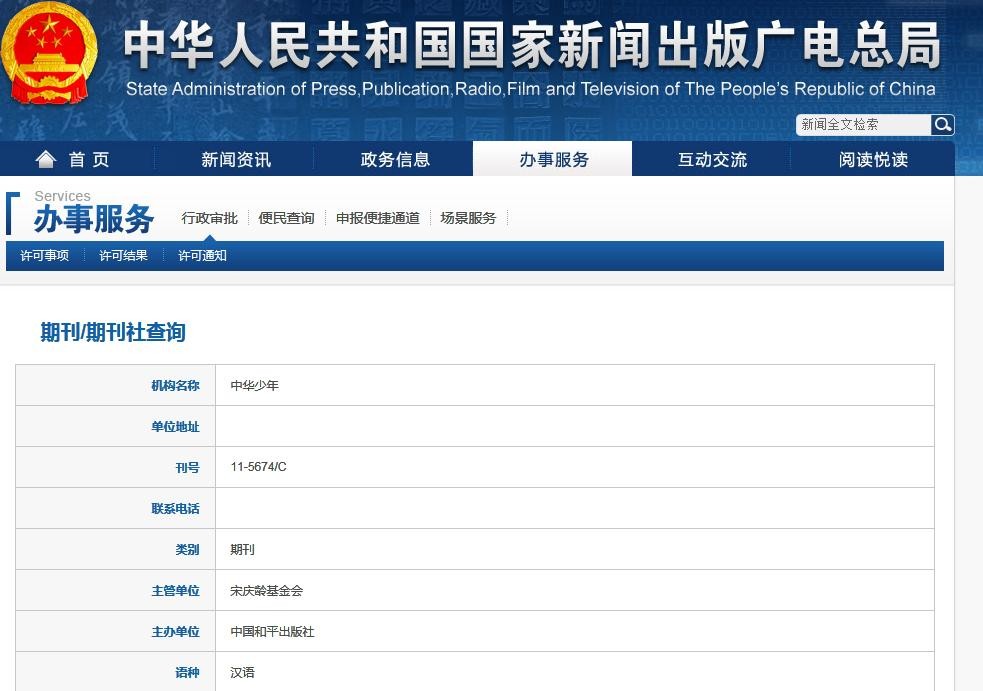The image size is (983, 691).
Task: Open the 场景服务 sub-tab
Action: pos(468,218)
